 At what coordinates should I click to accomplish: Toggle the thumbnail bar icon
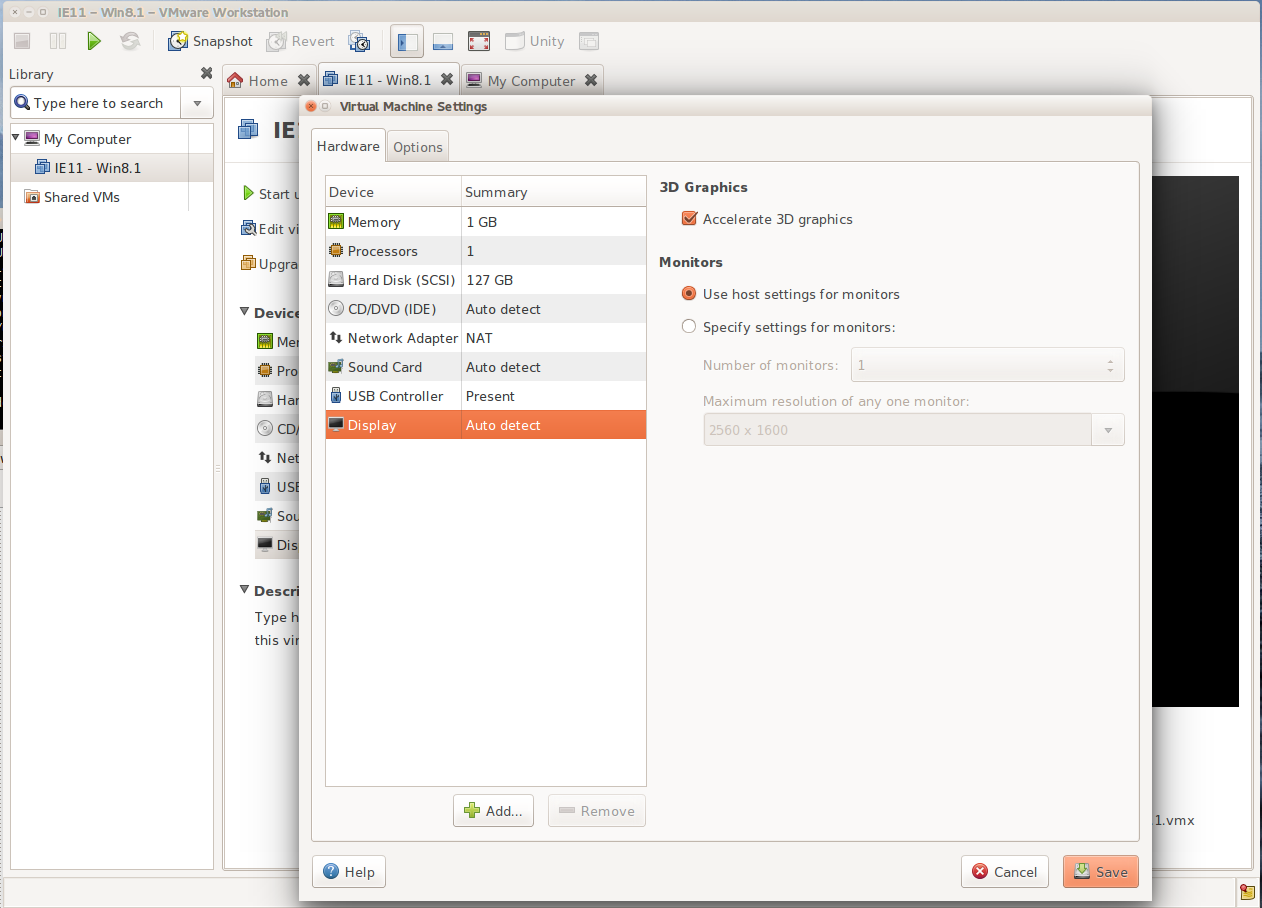443,41
